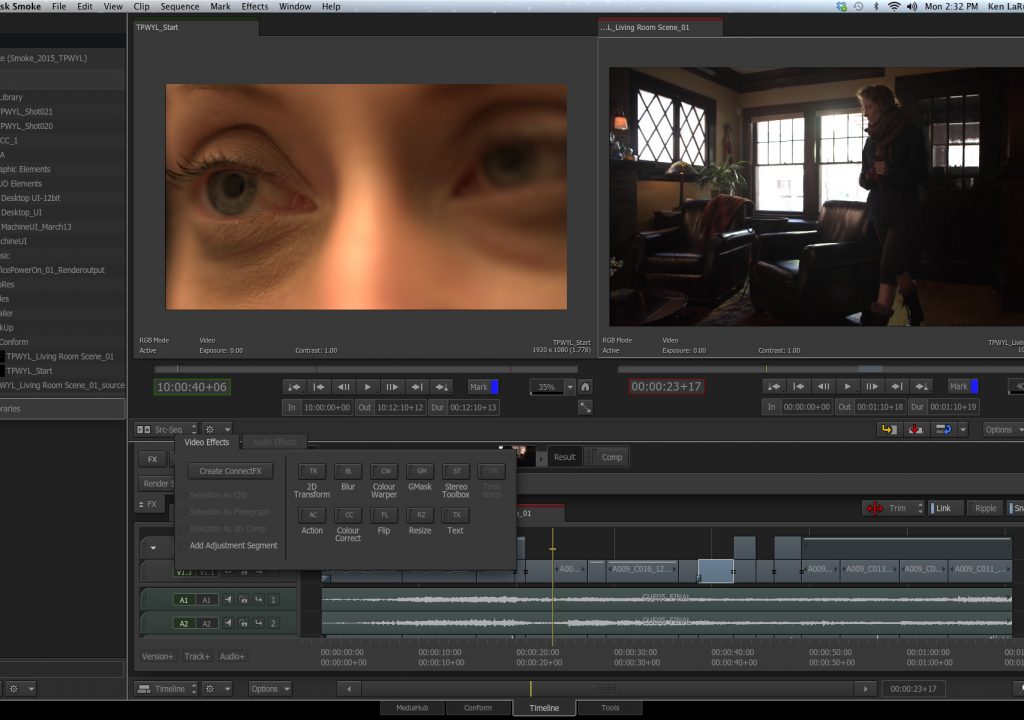Toggle the Ripple mode button
The width and height of the screenshot is (1024, 720).
tap(985, 508)
